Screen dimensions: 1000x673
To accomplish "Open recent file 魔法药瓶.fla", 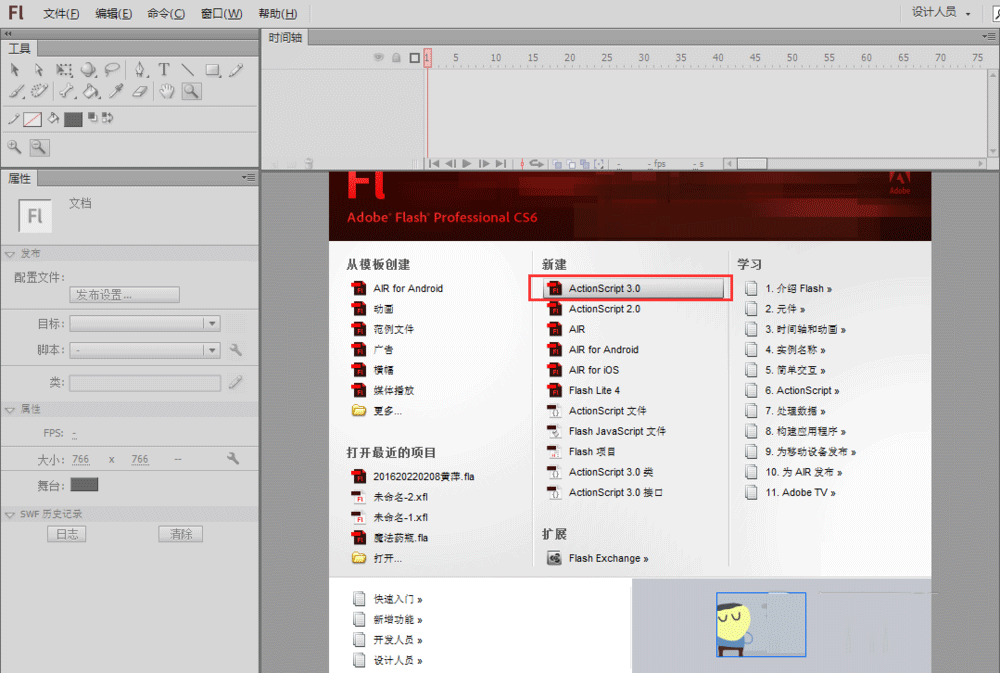I will (400, 538).
